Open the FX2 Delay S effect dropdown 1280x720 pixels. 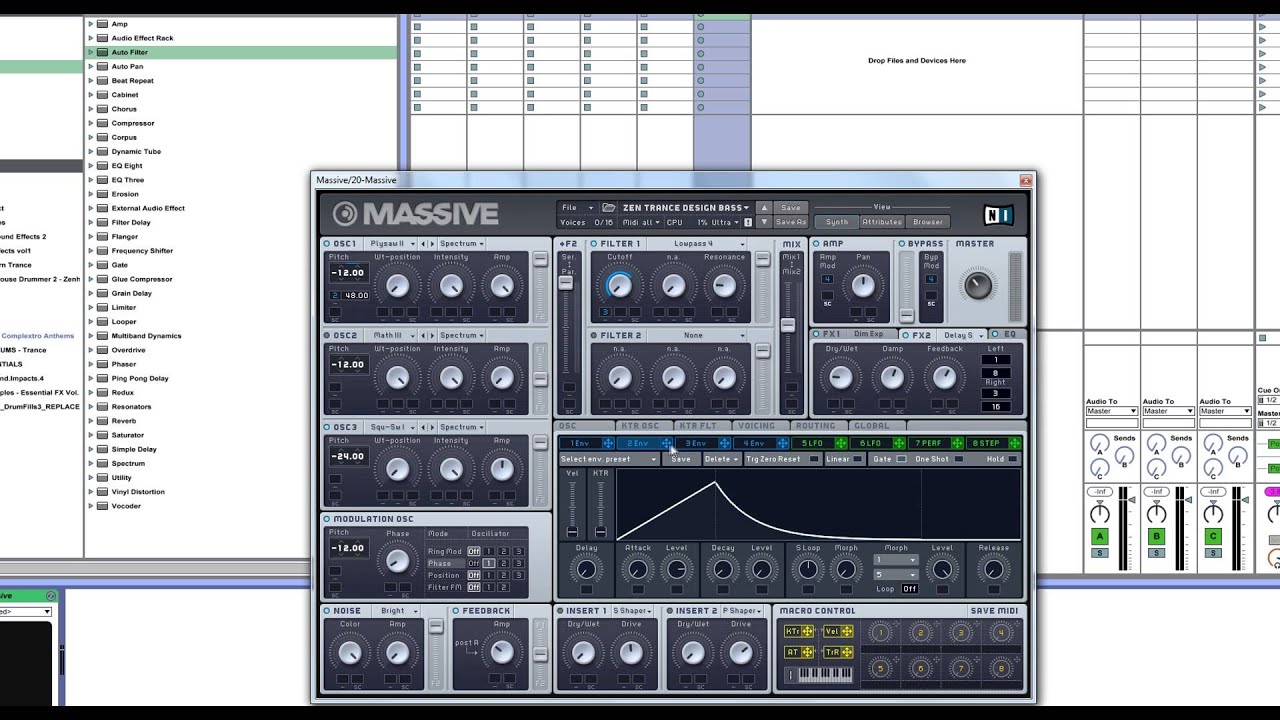[x=961, y=334]
